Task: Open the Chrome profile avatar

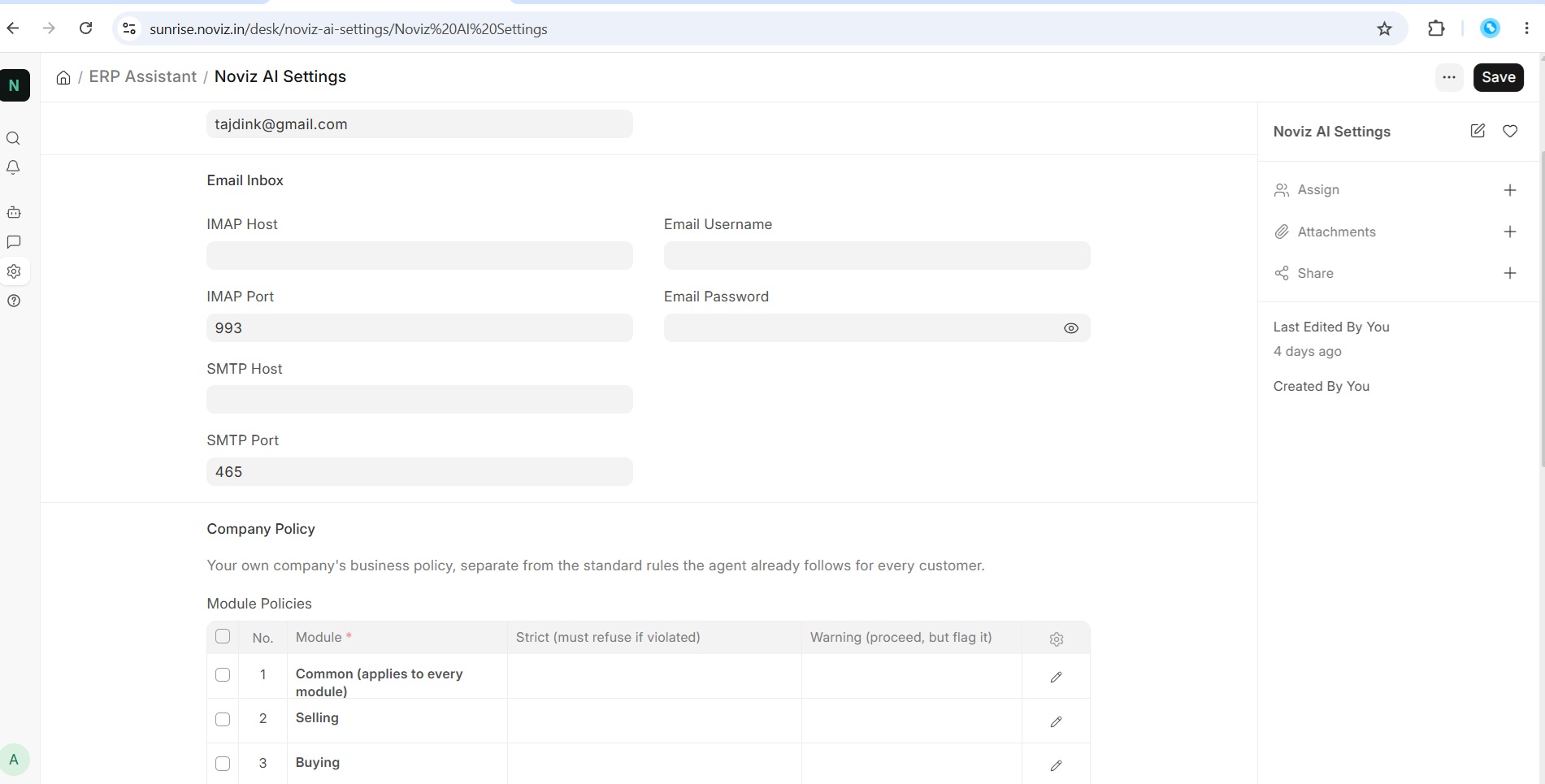Action: click(1490, 28)
